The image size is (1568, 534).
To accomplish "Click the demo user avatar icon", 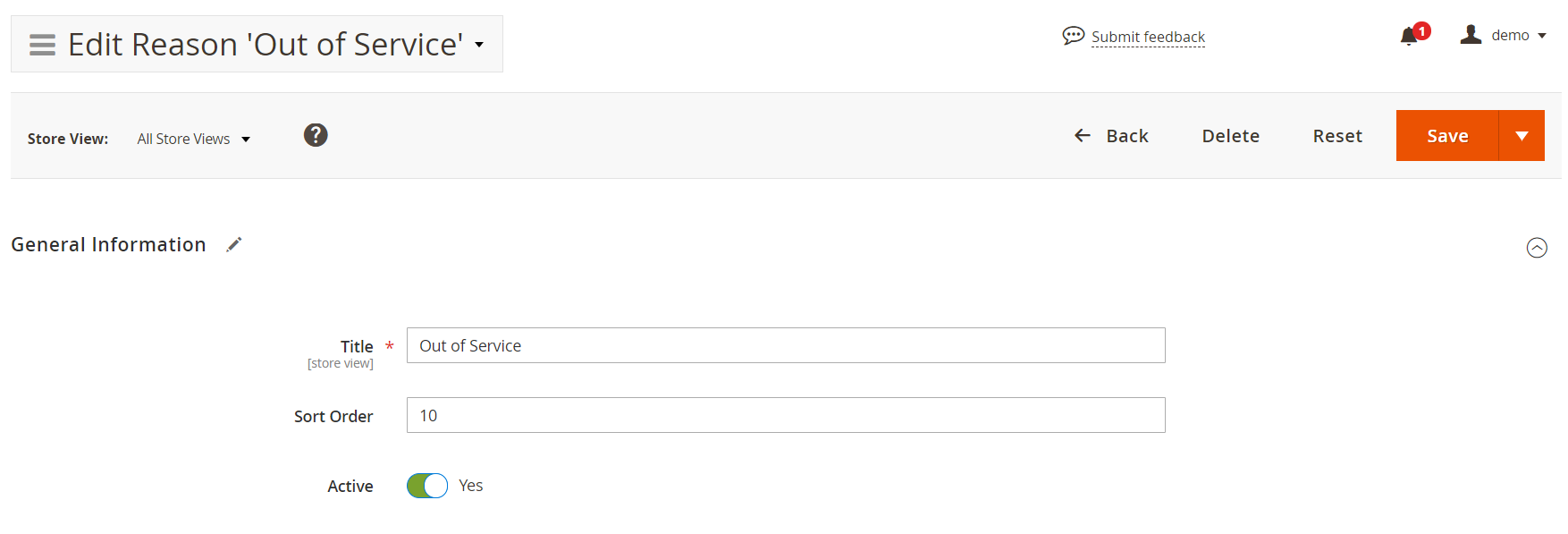I will pyautogui.click(x=1471, y=35).
